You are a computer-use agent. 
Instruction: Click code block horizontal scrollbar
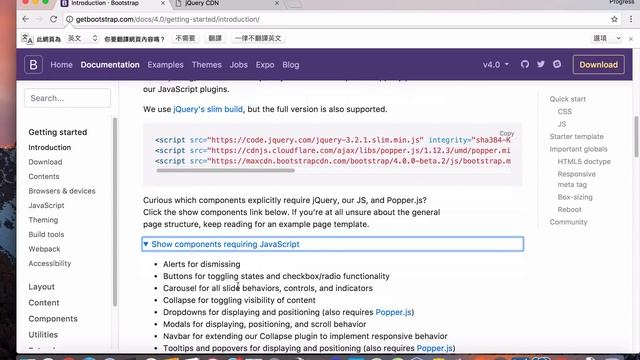225,171
